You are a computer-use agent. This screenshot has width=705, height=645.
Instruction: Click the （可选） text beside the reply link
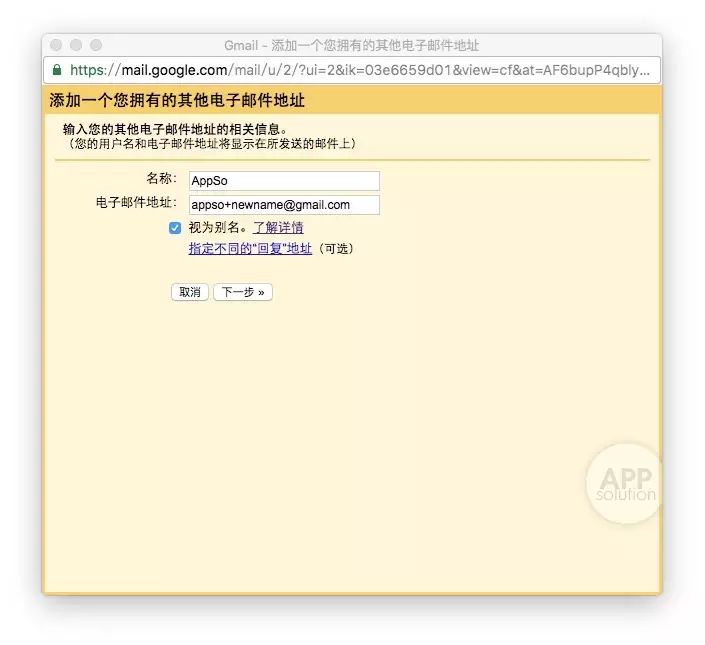pyautogui.click(x=336, y=248)
